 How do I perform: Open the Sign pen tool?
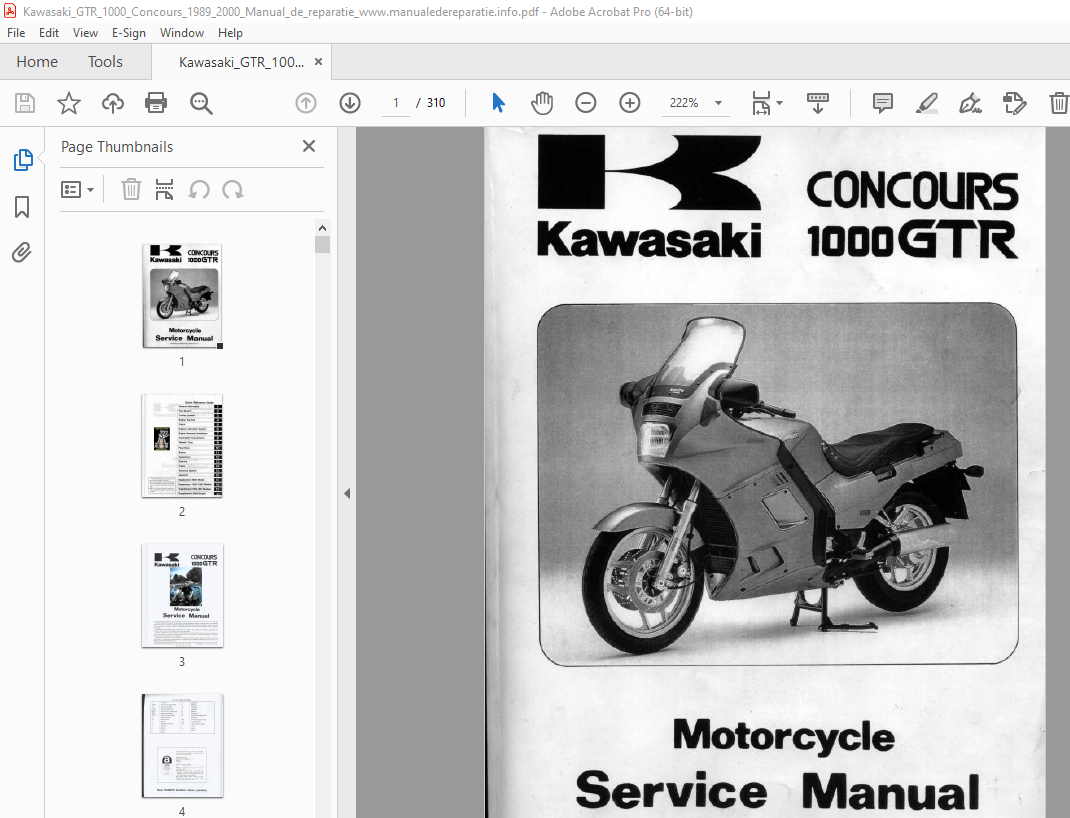(x=970, y=103)
